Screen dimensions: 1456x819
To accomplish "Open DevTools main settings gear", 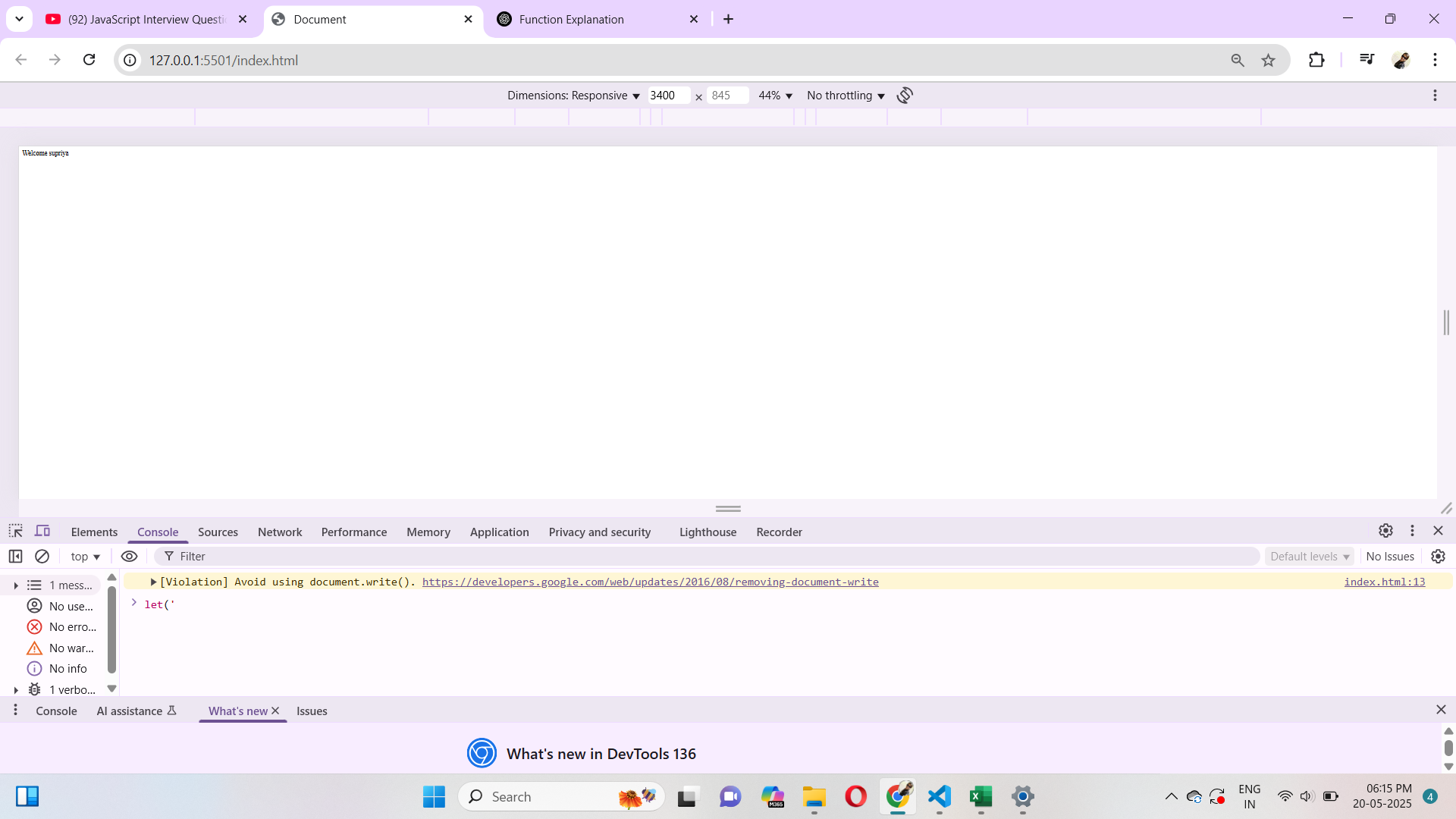I will 1385,531.
